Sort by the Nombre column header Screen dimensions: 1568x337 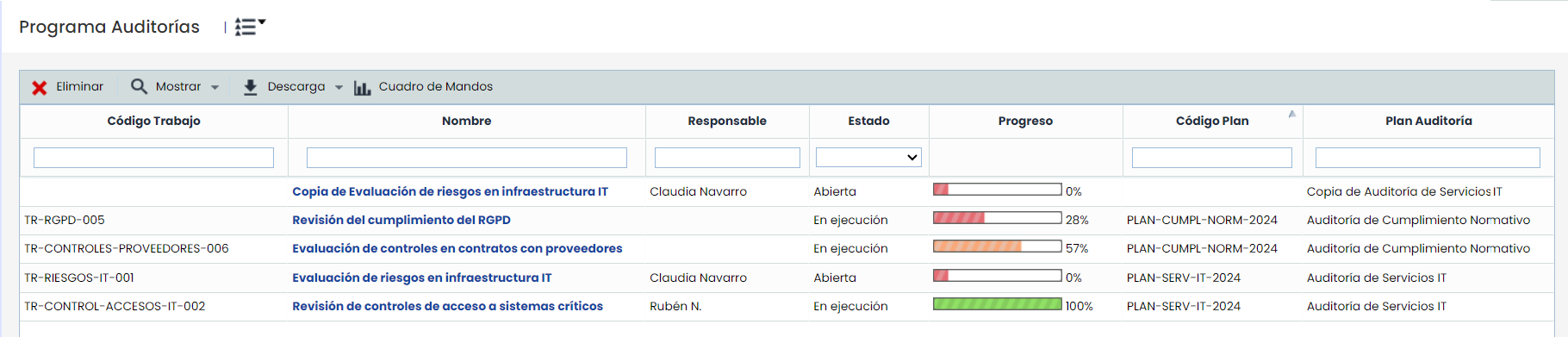466,121
